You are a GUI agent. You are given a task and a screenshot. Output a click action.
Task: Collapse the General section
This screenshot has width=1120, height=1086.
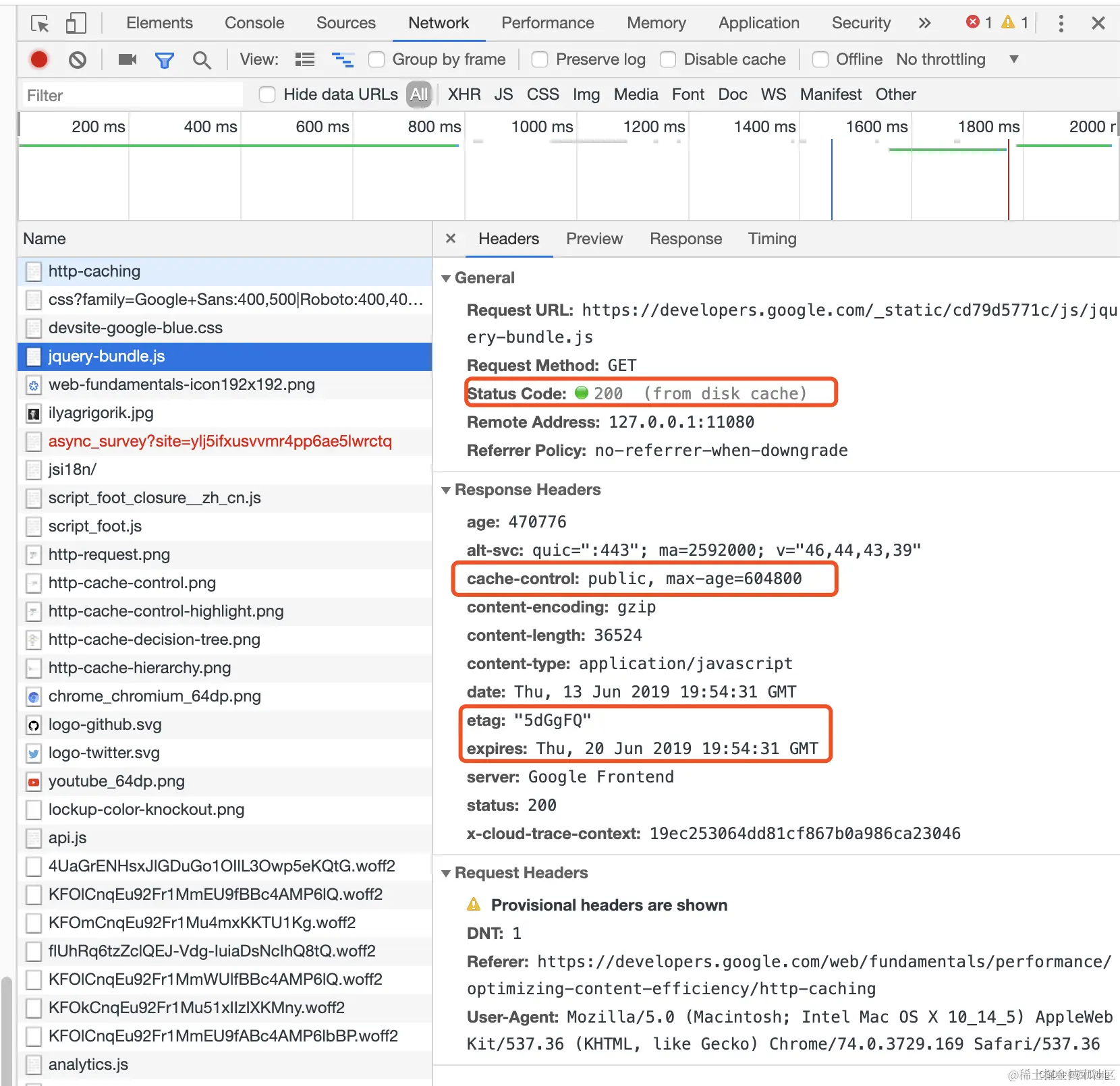click(446, 279)
